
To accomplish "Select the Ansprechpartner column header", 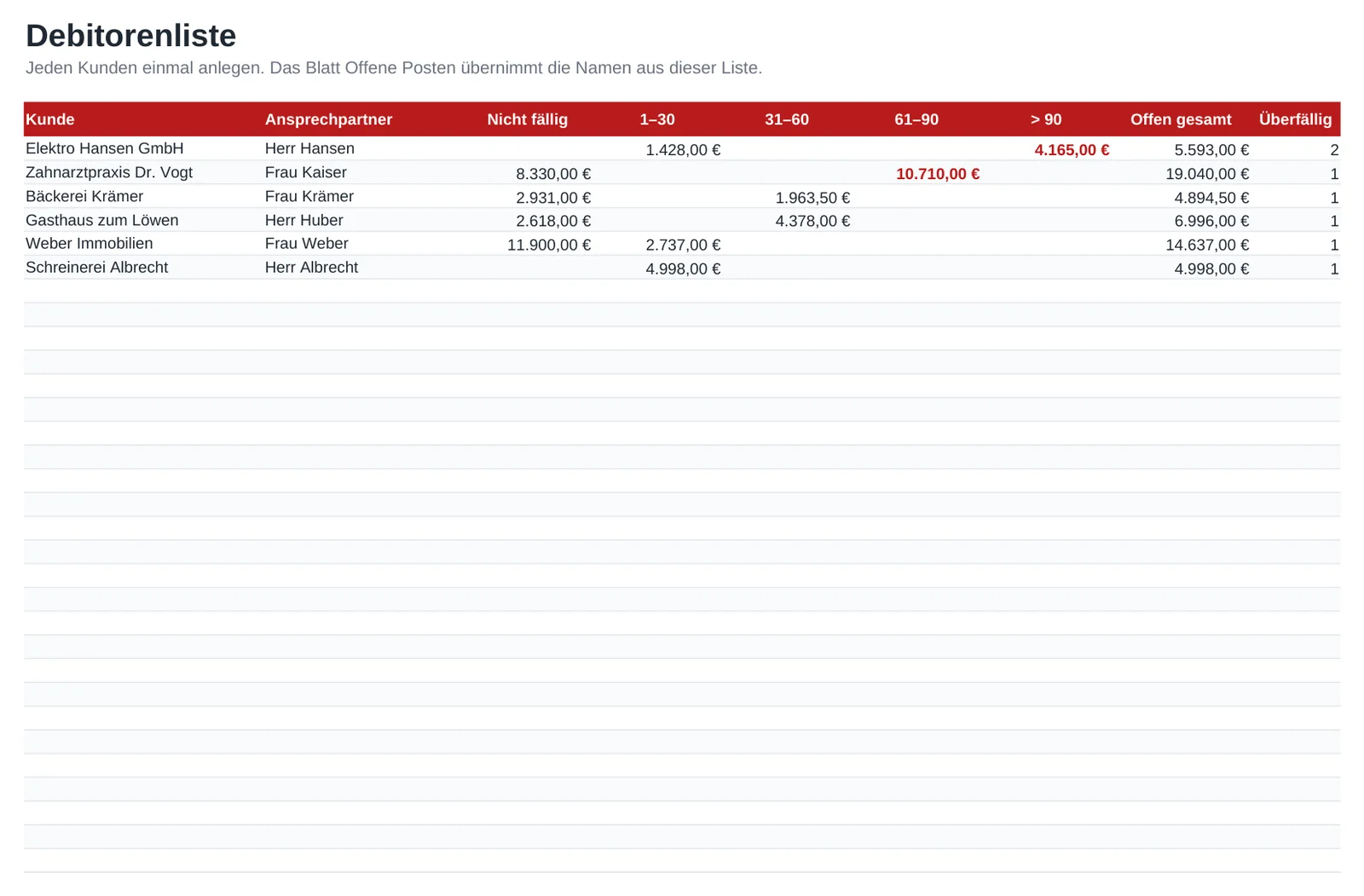I will point(328,119).
